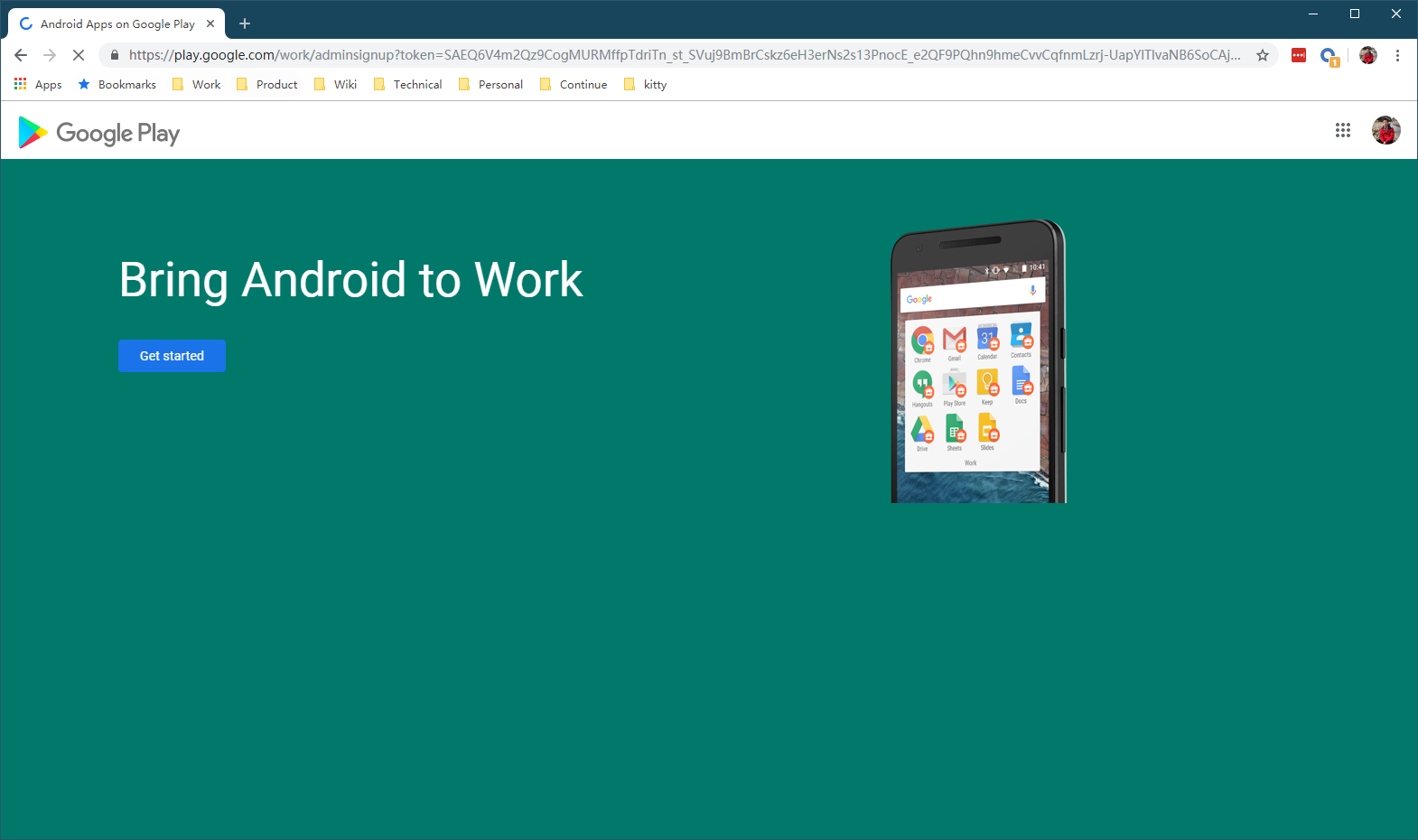Bookmark this page with the star icon
This screenshot has width=1418, height=840.
pos(1263,55)
